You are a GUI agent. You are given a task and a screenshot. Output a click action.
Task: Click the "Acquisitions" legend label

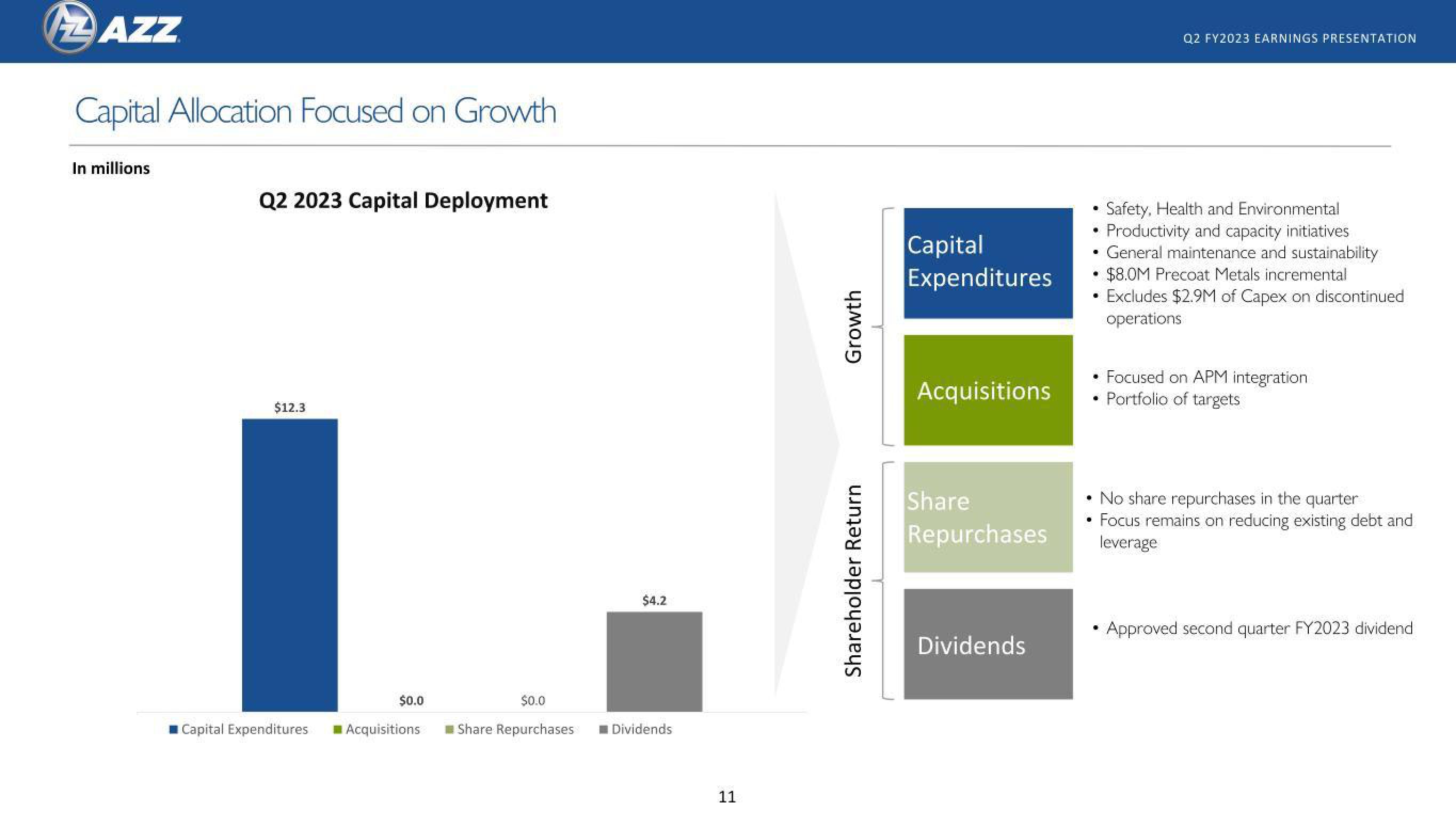pos(382,729)
